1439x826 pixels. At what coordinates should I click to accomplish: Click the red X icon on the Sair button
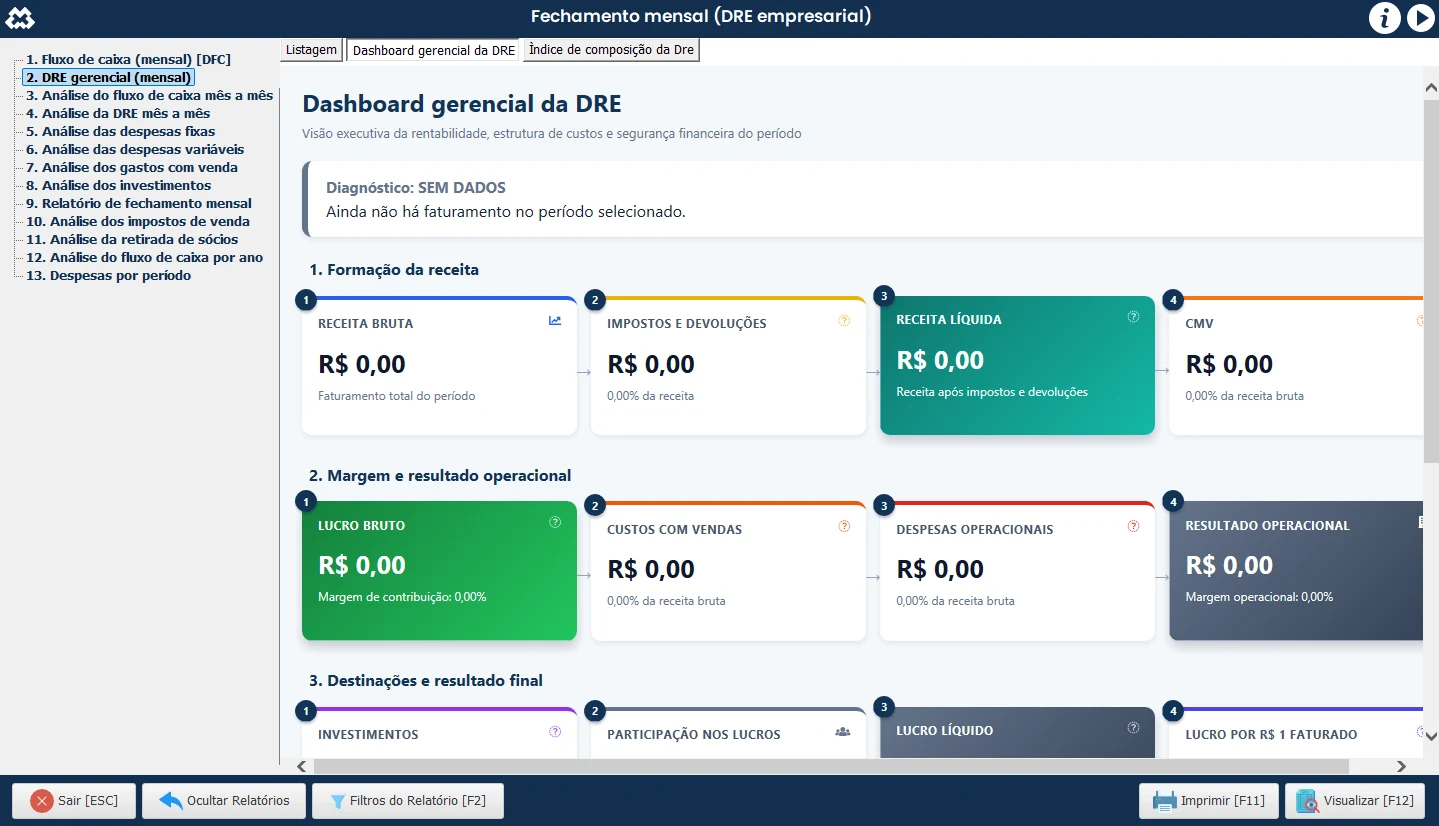[41, 801]
